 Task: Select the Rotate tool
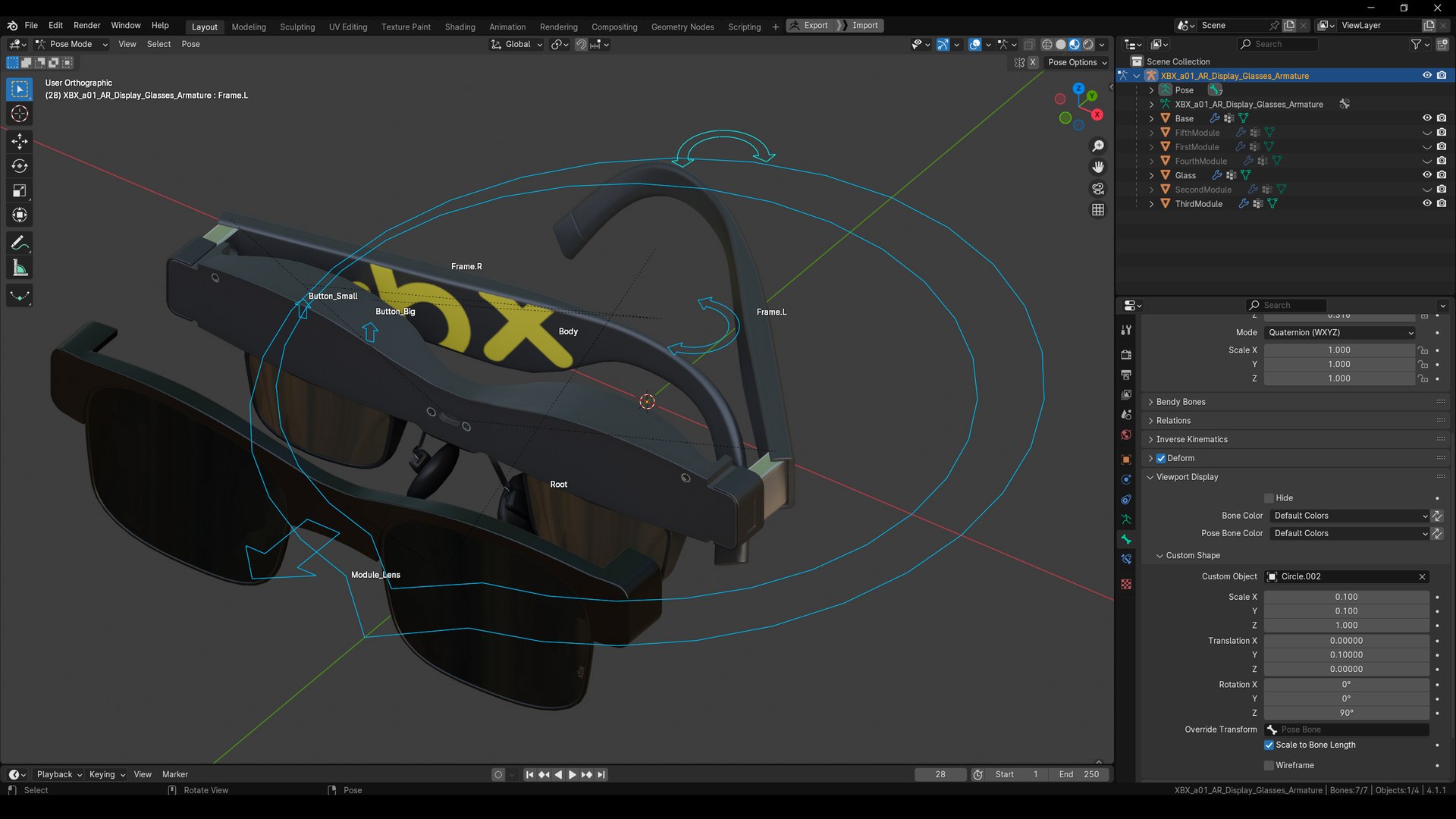(x=20, y=166)
